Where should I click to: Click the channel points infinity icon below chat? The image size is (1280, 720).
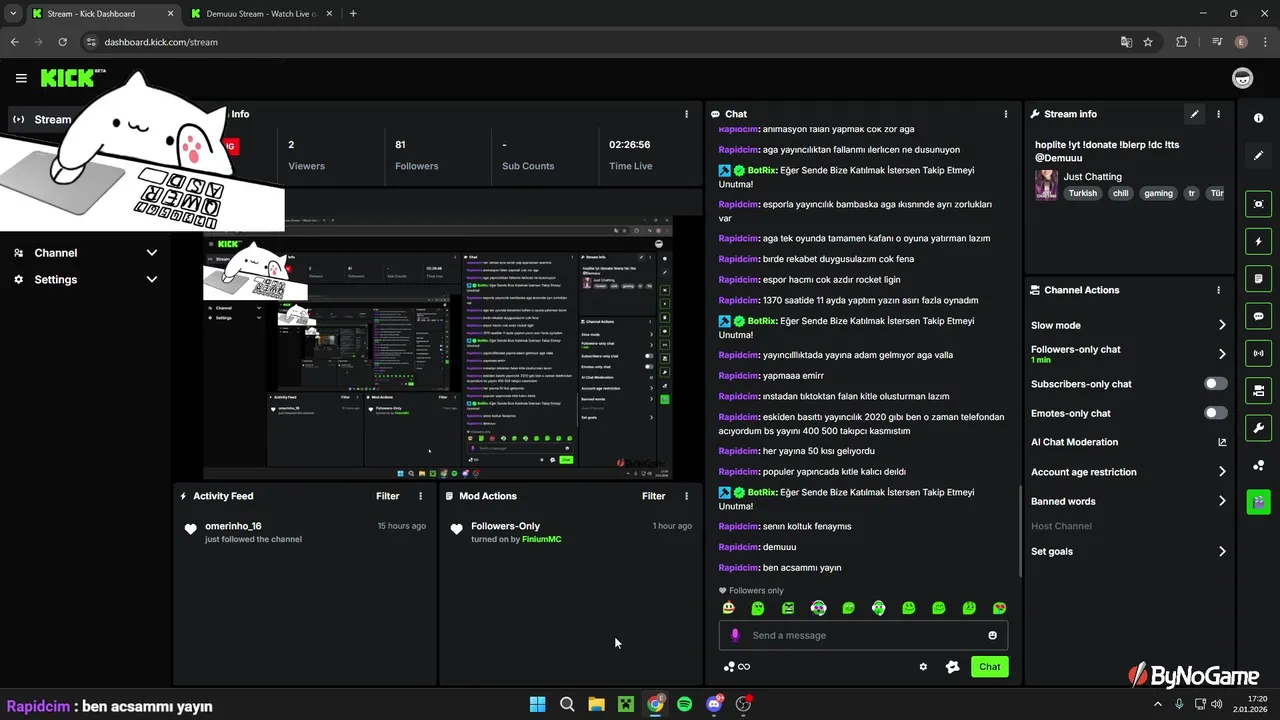(737, 667)
